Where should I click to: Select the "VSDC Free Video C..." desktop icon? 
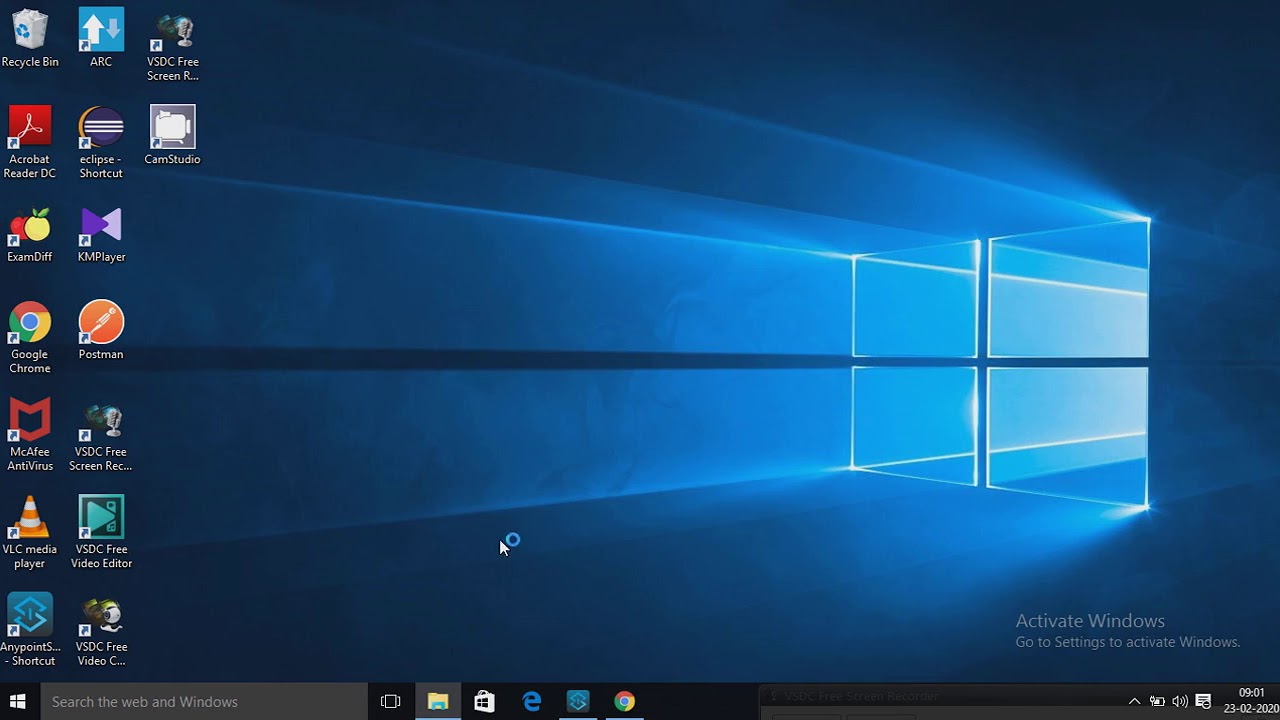coord(101,630)
